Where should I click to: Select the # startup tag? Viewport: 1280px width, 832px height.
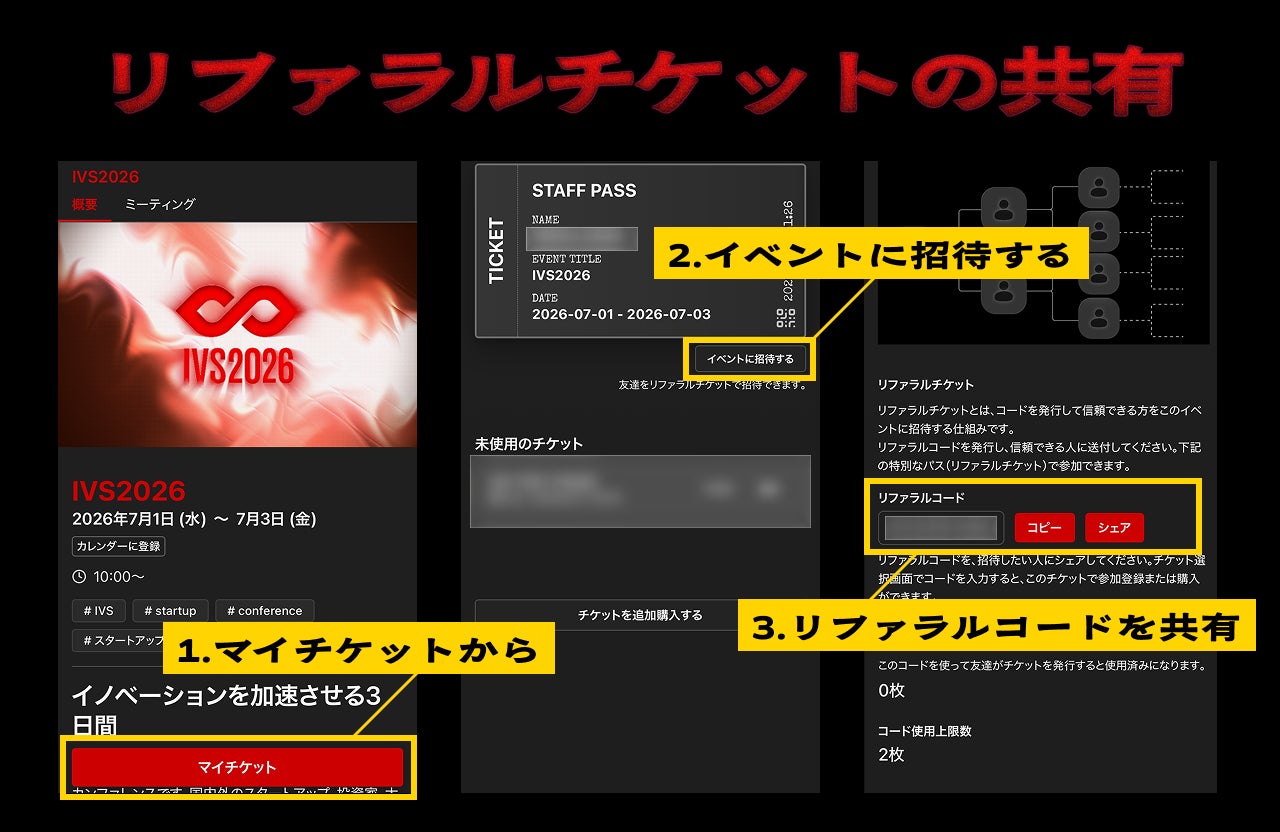click(170, 610)
